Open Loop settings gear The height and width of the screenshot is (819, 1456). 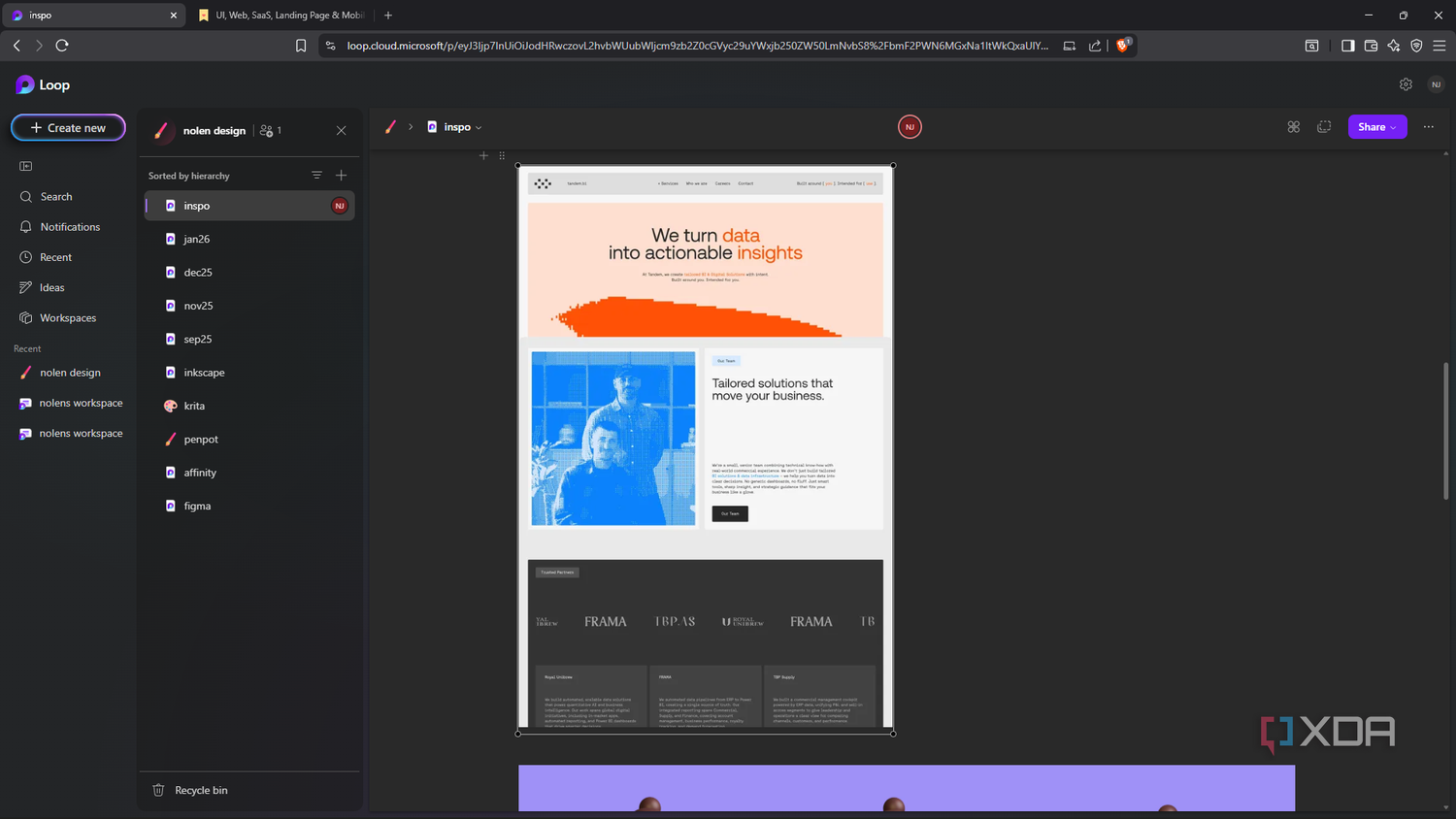click(x=1406, y=84)
